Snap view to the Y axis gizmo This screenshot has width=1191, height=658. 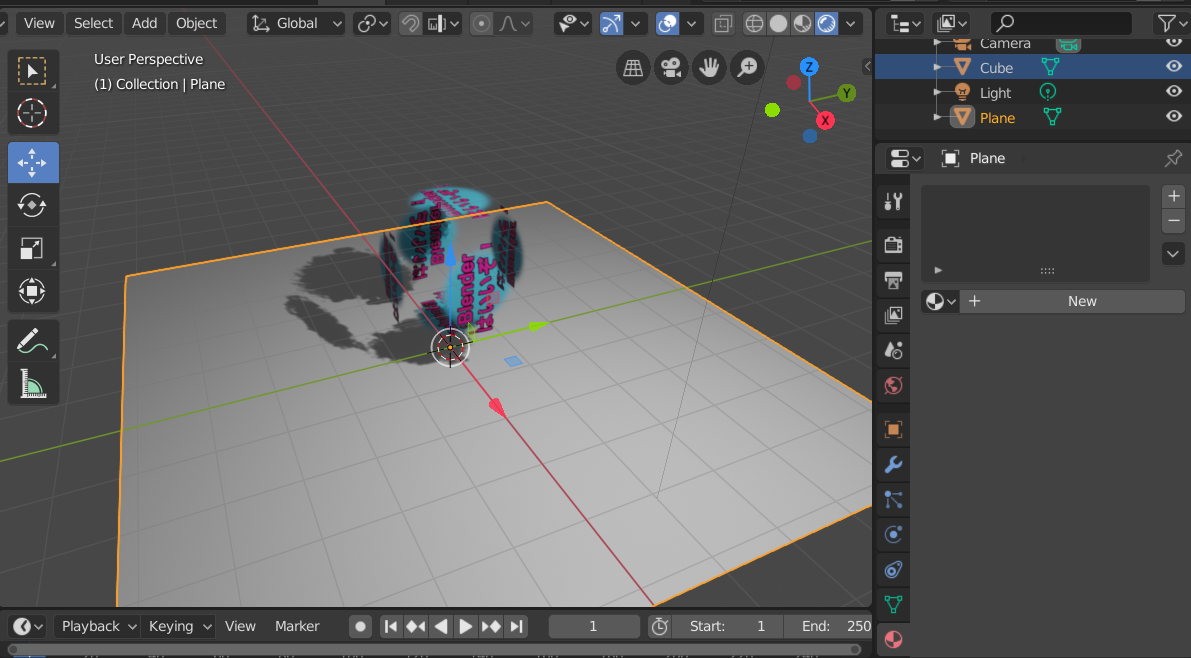click(x=846, y=93)
